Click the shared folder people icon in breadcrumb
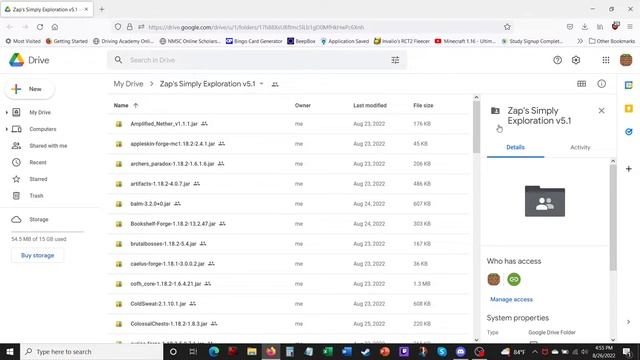Viewport: 640px width, 360px height. pos(275,84)
